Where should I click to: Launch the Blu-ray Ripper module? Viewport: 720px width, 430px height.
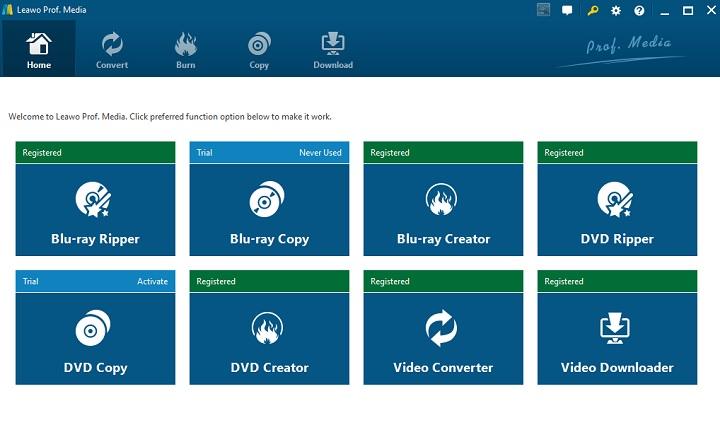95,209
